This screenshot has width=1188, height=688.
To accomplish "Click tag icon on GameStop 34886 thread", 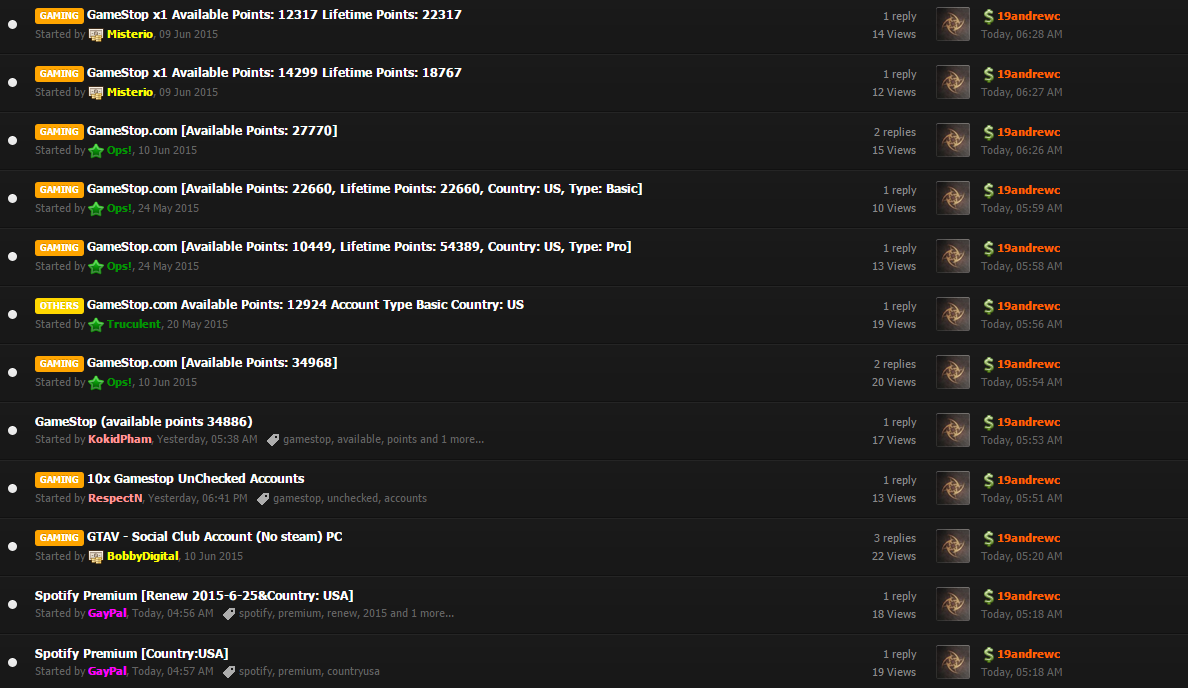I will point(273,439).
